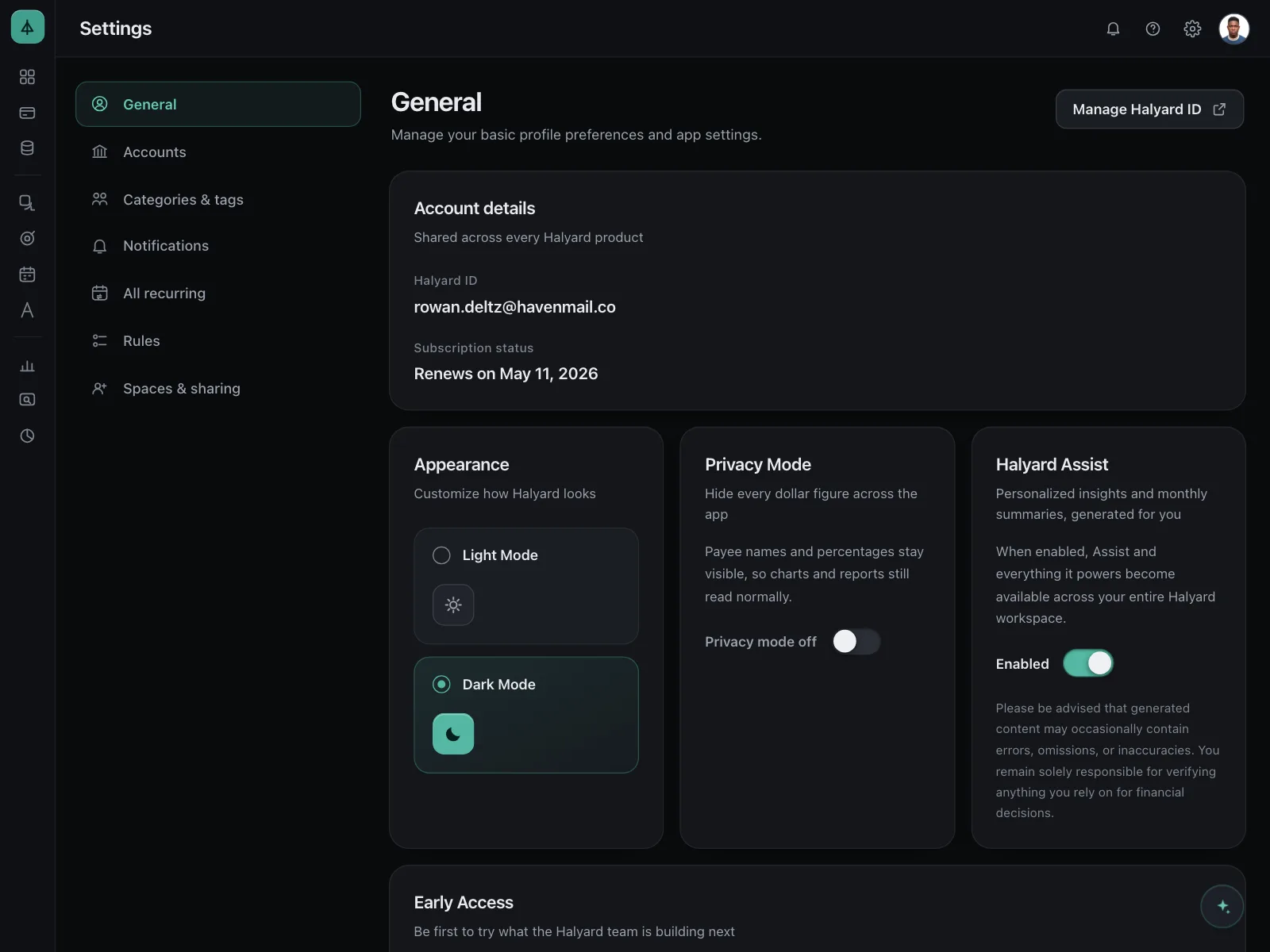
Task: Click the moon icon under Dark Mode
Action: click(x=453, y=734)
